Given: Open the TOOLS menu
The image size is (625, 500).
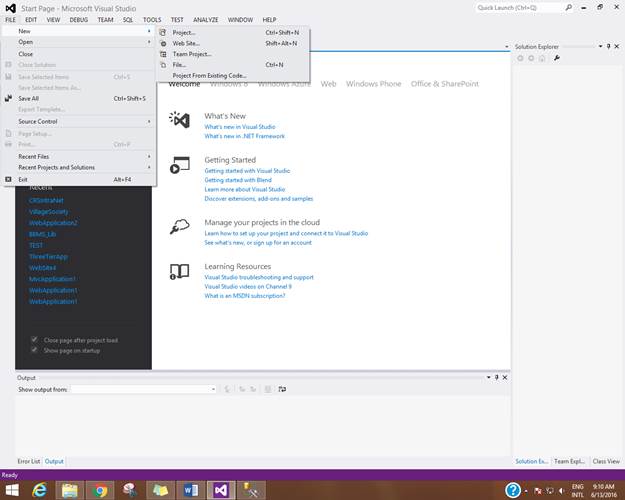Looking at the screenshot, I should click(x=152, y=19).
